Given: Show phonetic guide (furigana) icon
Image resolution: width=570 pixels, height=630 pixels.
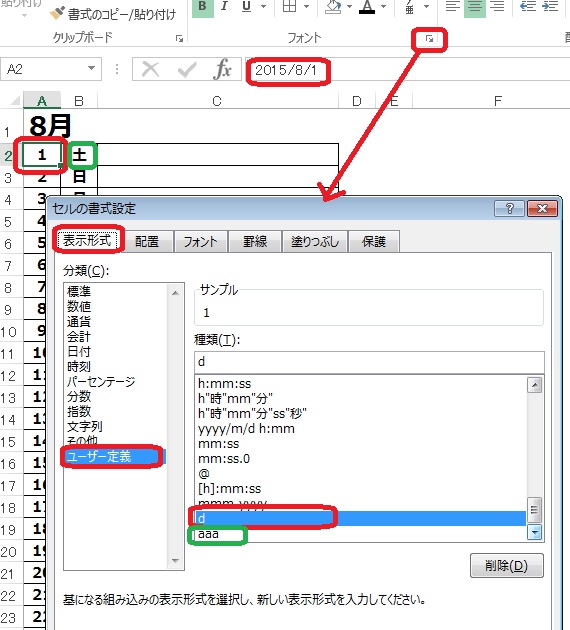Looking at the screenshot, I should pos(409,7).
